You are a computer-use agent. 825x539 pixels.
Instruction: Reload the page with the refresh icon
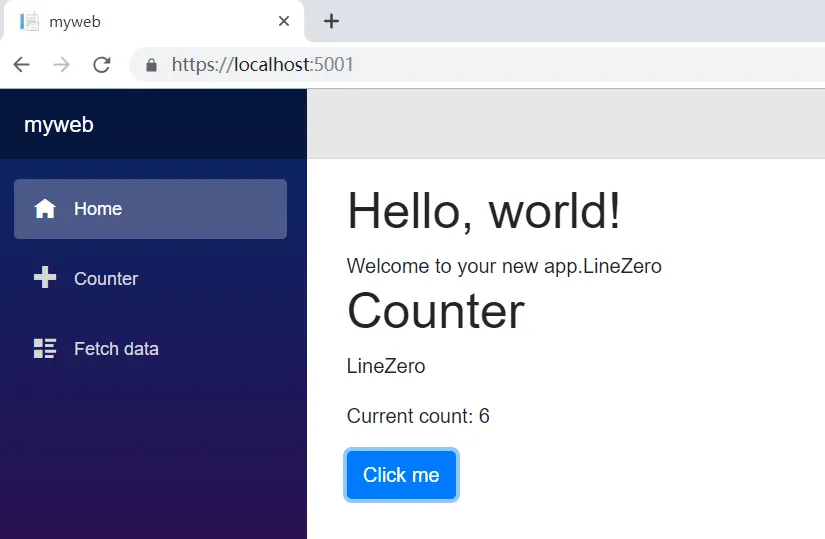point(102,65)
